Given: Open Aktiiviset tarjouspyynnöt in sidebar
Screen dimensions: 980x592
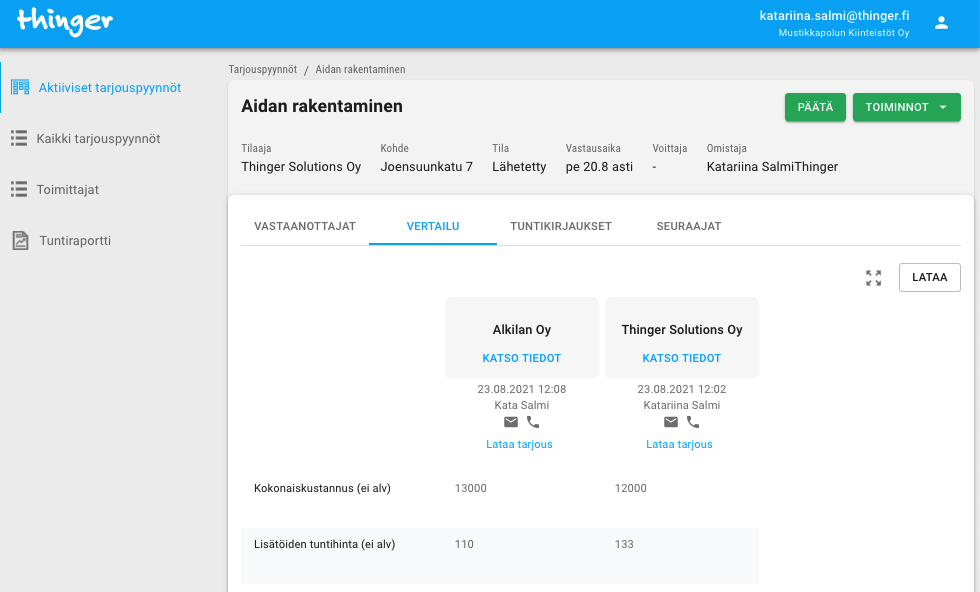Looking at the screenshot, I should (110, 88).
